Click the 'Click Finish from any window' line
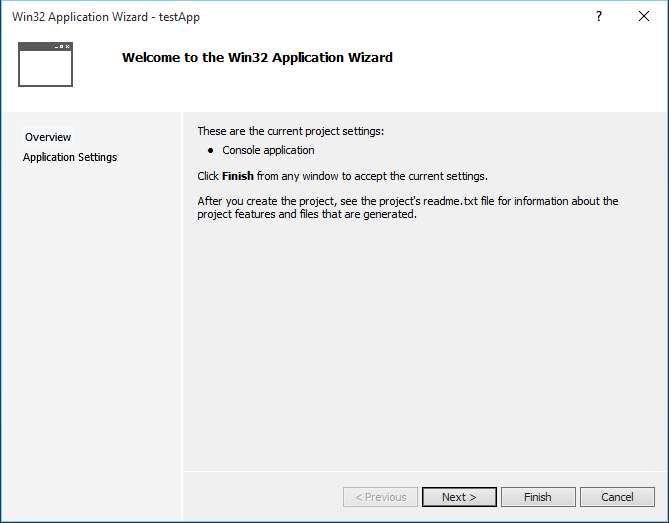Image resolution: width=669 pixels, height=523 pixels. 342,176
